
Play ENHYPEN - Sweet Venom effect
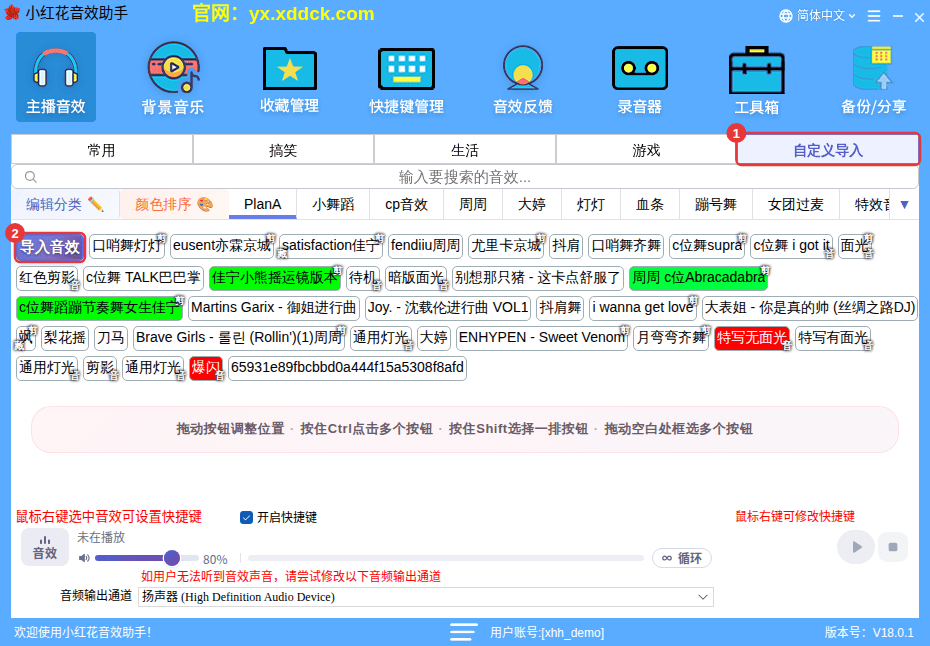[x=542, y=338]
